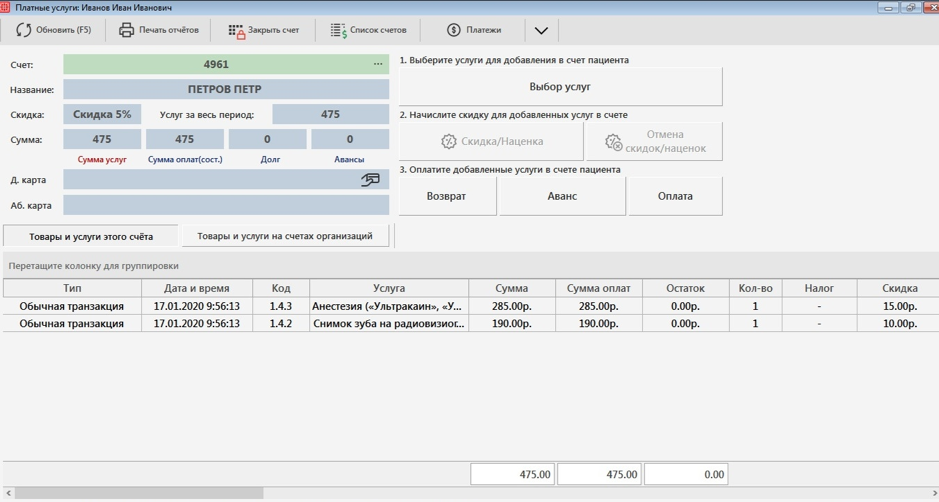Click Услуг за весь период value 475
Screen dimensions: 939x502
click(x=331, y=114)
